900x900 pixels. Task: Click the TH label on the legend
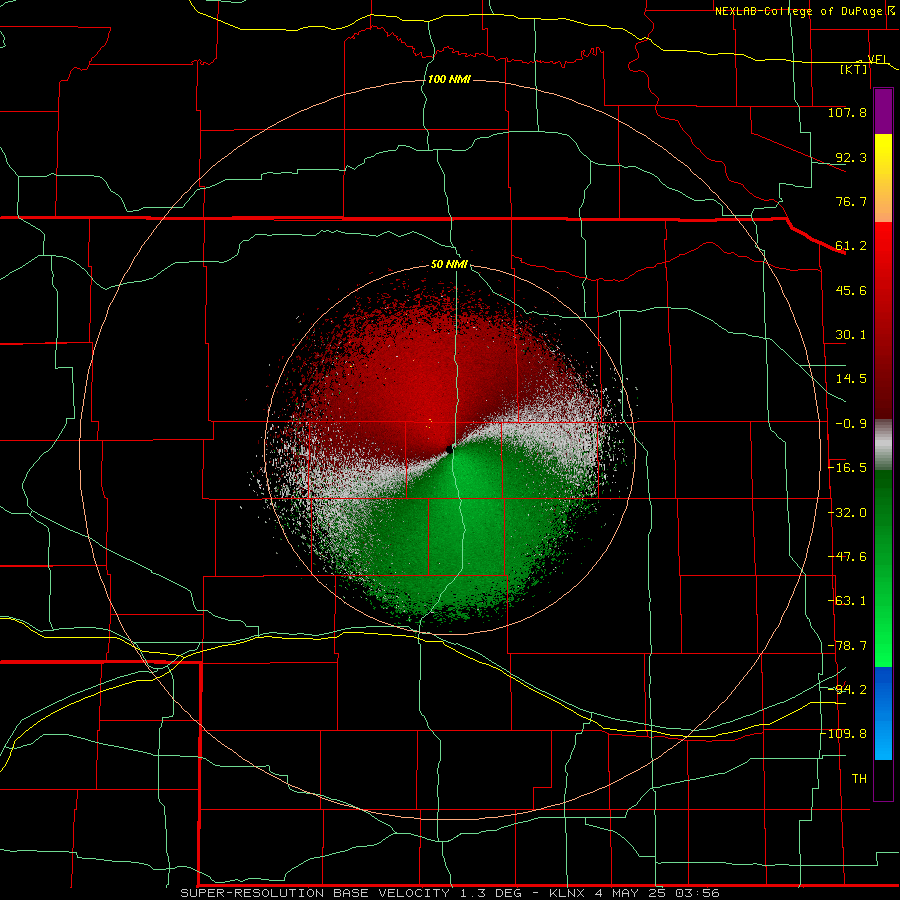click(859, 779)
